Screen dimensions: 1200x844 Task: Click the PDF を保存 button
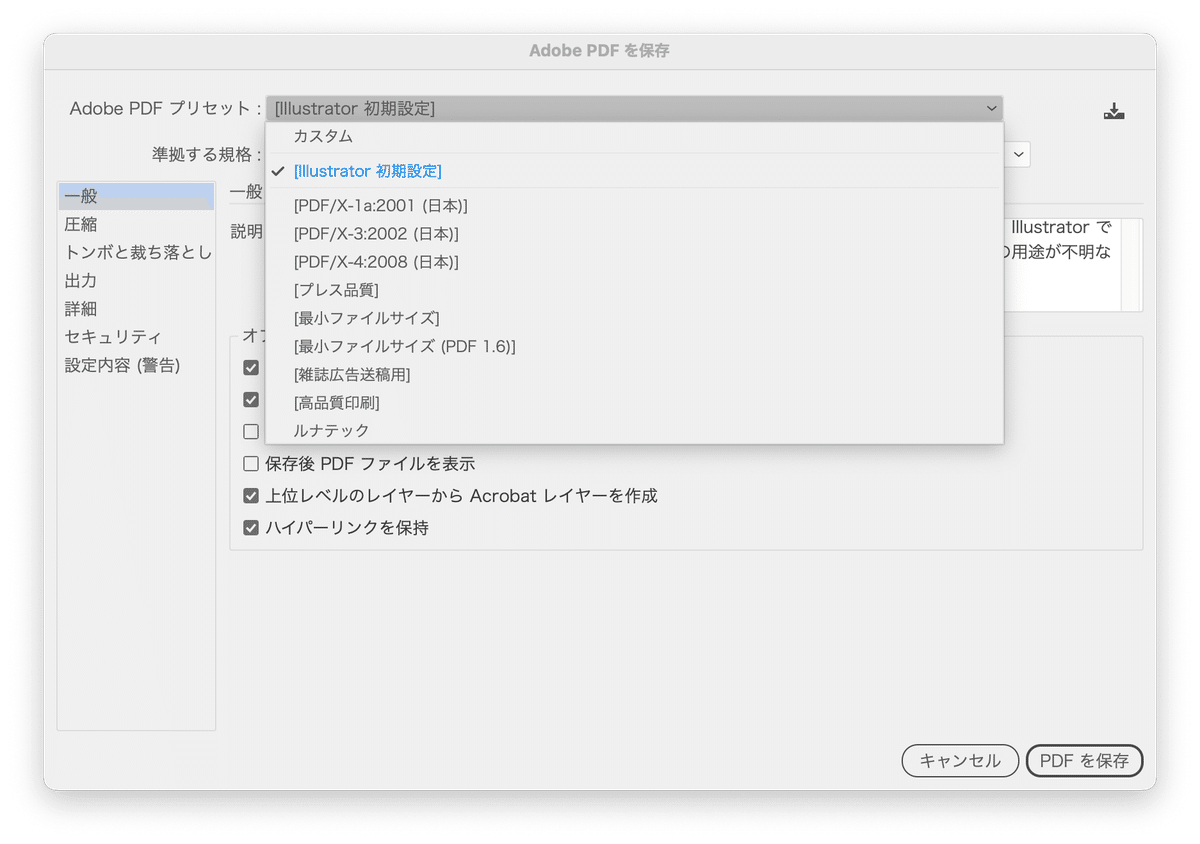[x=1084, y=761]
